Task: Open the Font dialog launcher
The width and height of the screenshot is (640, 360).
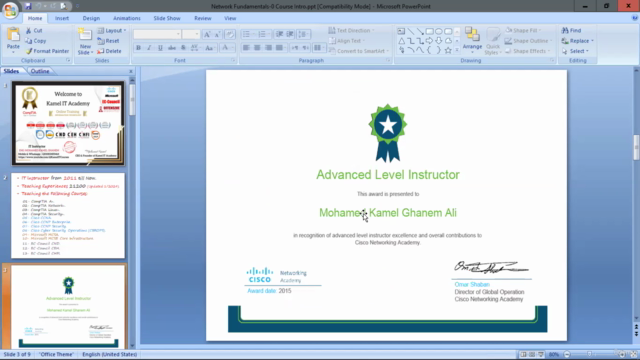Action: coord(233,60)
